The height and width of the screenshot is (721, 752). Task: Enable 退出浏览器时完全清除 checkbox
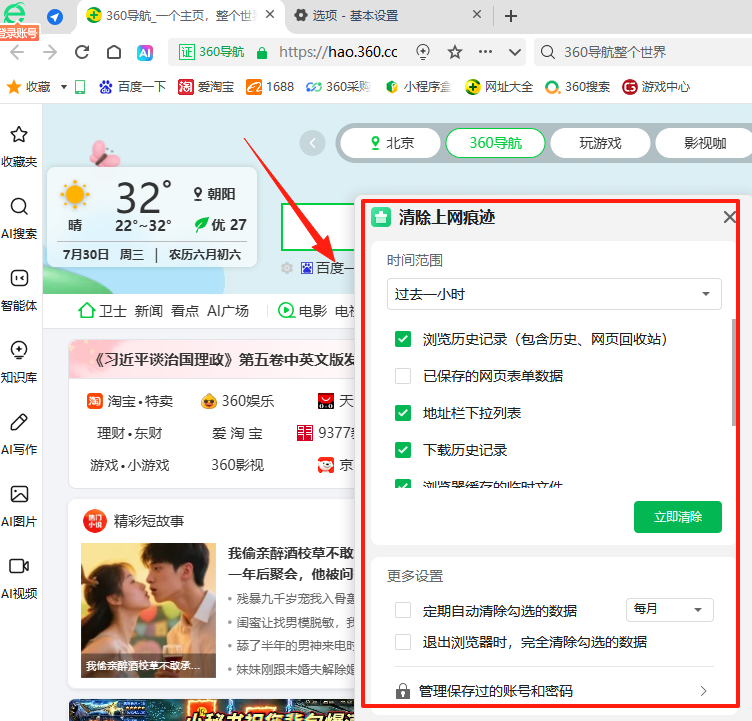403,642
